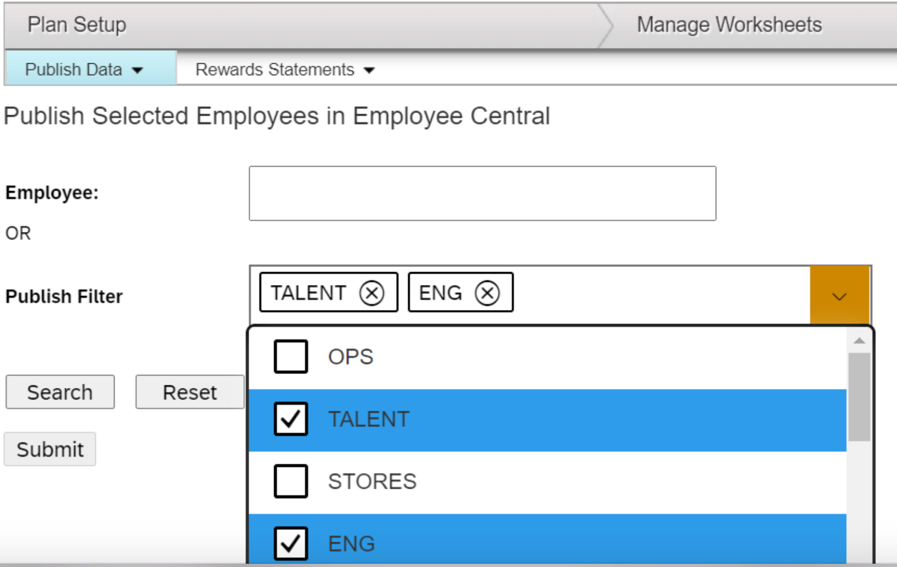897x567 pixels.
Task: Check the OPS checkbox
Action: tap(291, 357)
